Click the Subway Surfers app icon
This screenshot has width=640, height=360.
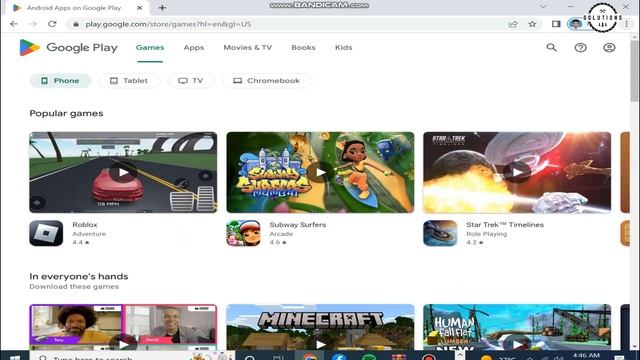pos(243,233)
